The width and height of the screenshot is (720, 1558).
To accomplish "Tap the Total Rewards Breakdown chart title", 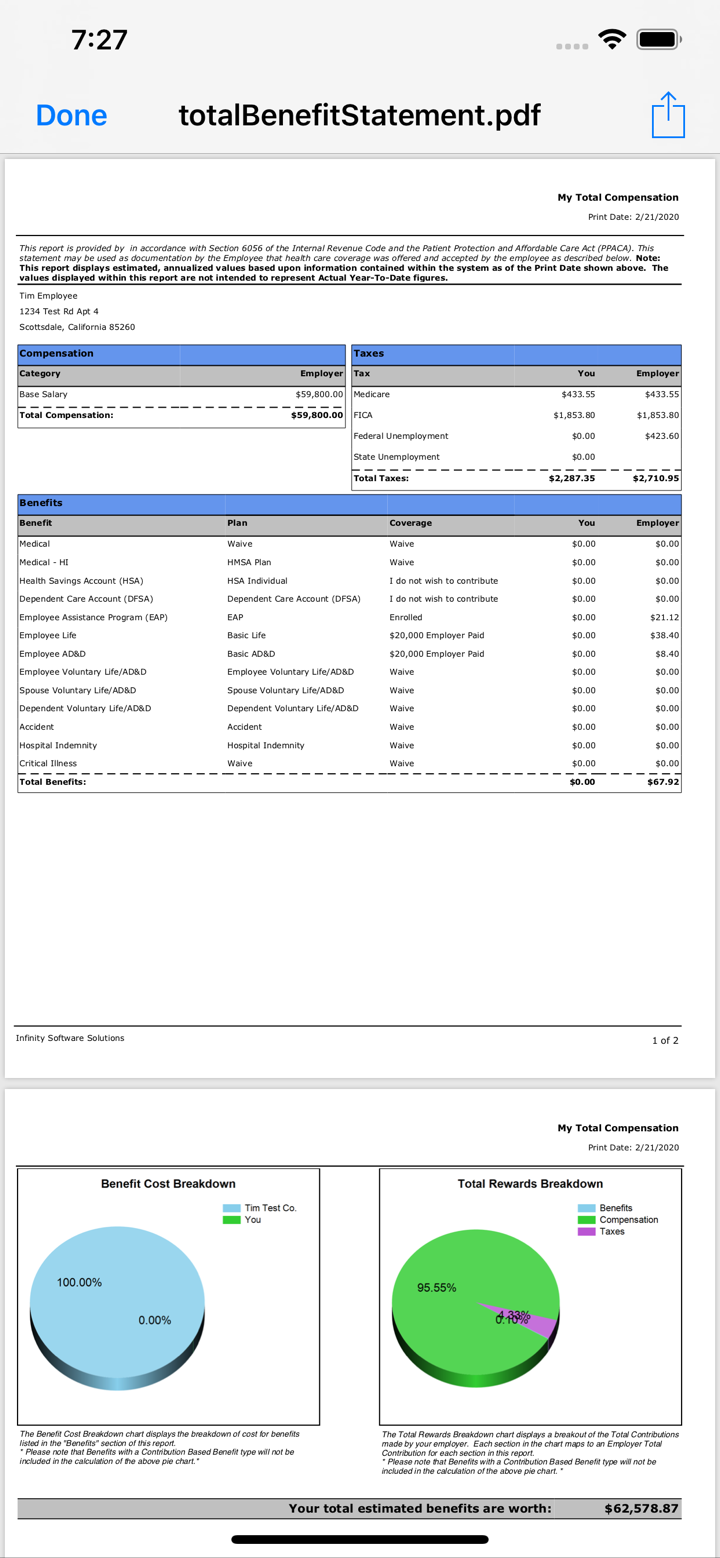I will pyautogui.click(x=530, y=1184).
